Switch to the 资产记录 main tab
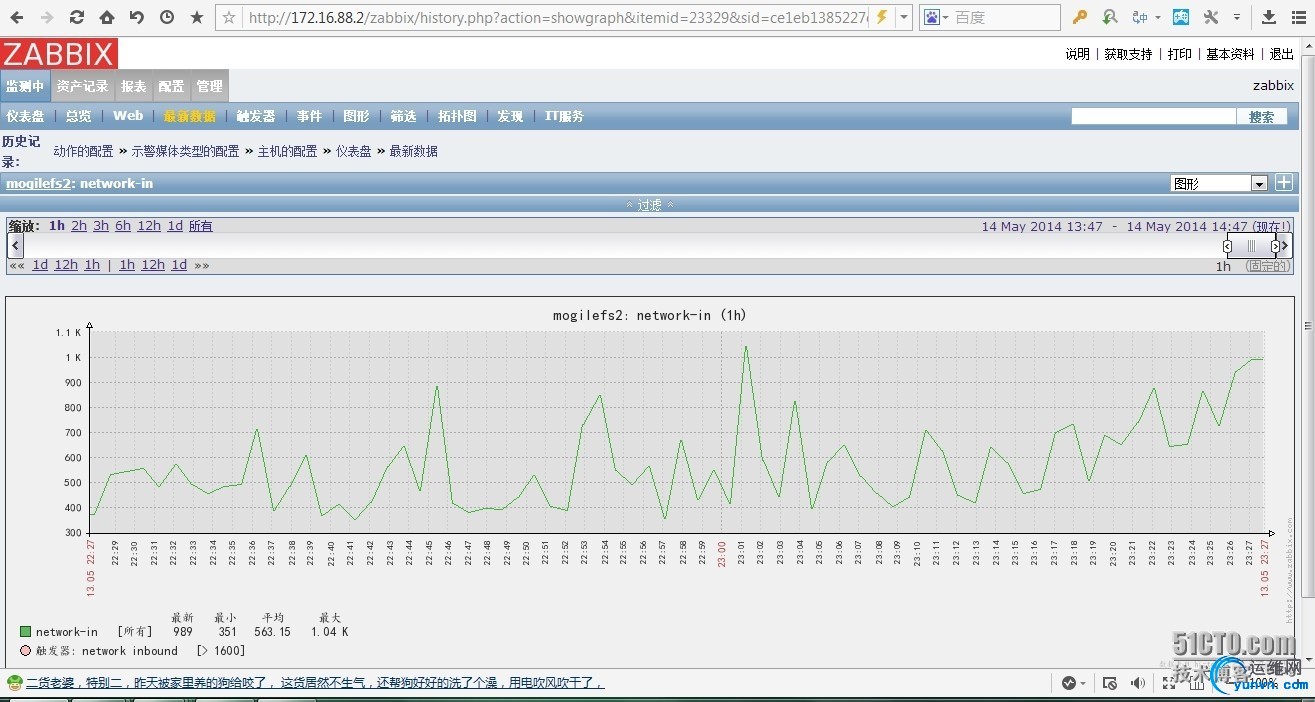This screenshot has width=1315, height=702. (82, 86)
